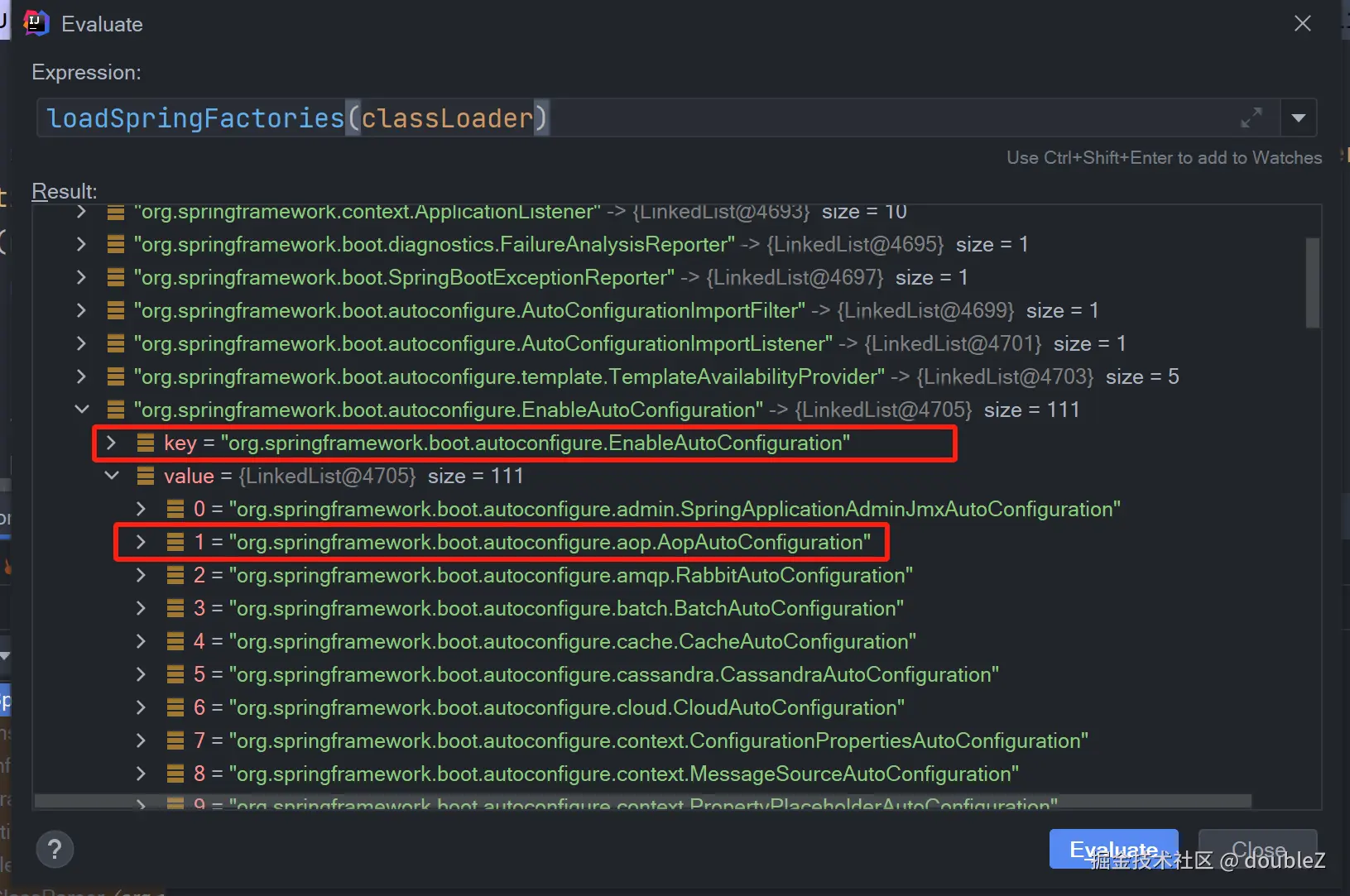Image resolution: width=1350 pixels, height=896 pixels.
Task: Collapse the value LinkedList@4705 node
Action: [x=111, y=476]
